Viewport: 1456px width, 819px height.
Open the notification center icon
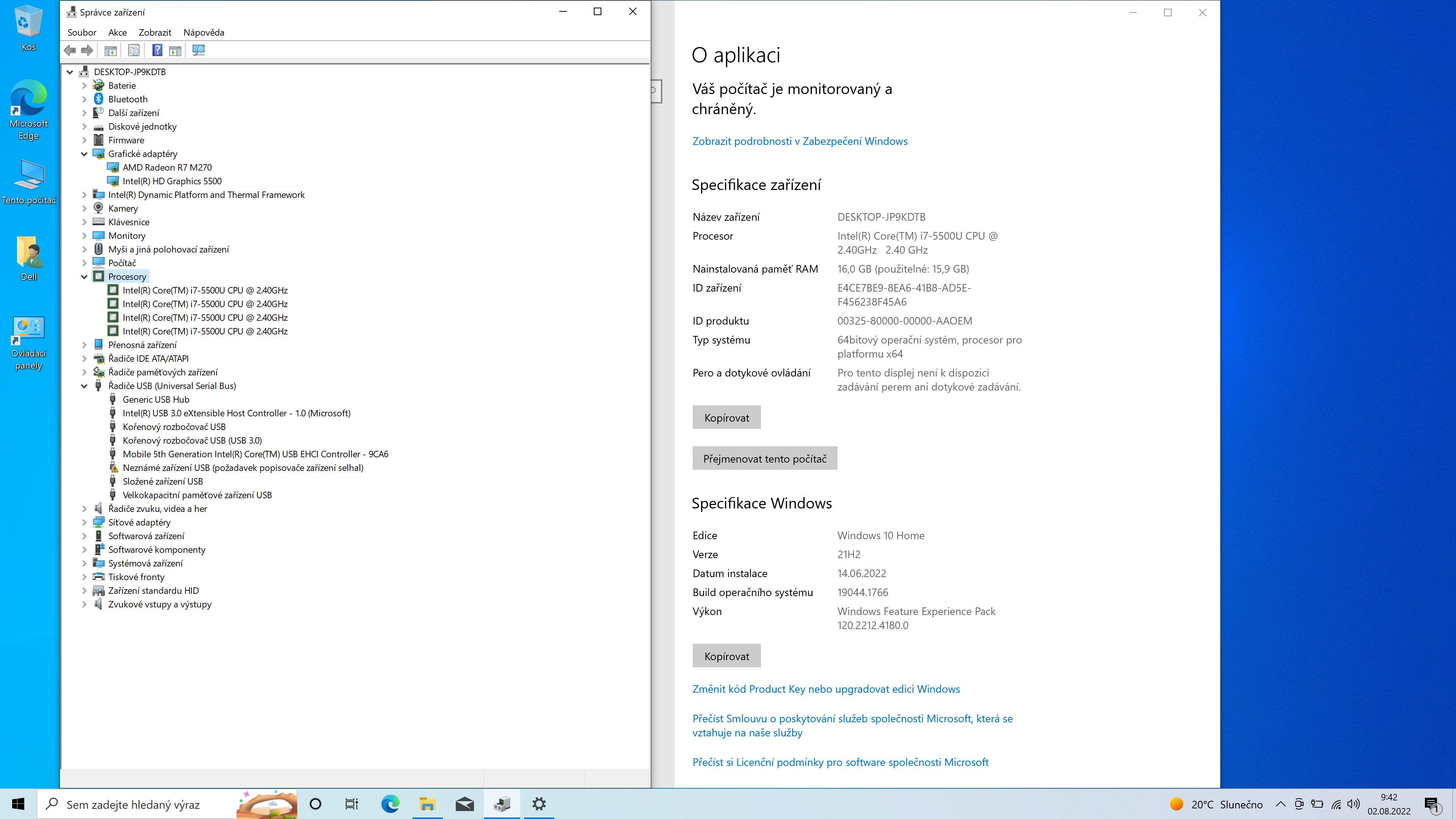1432,804
